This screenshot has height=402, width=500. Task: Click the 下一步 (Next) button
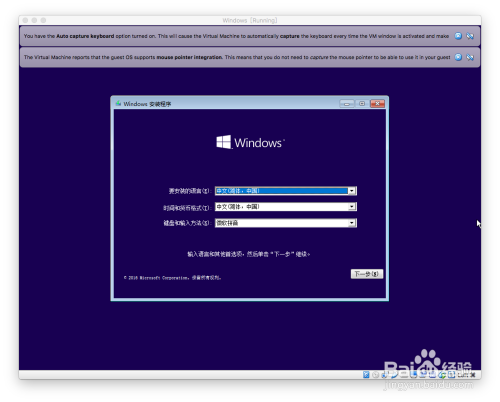[367, 274]
